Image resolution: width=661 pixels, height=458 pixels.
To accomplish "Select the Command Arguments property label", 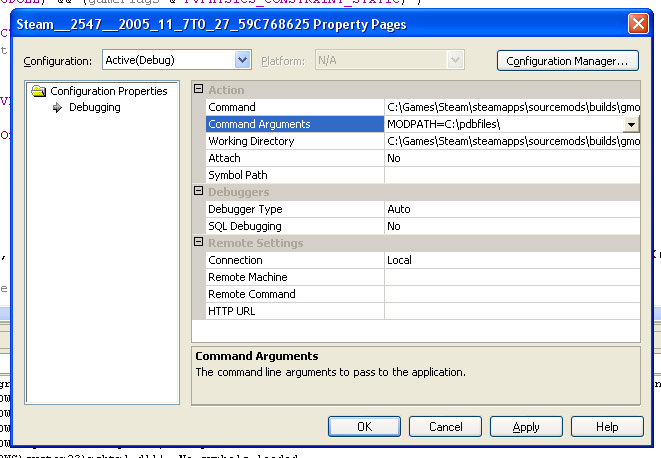I will (294, 124).
